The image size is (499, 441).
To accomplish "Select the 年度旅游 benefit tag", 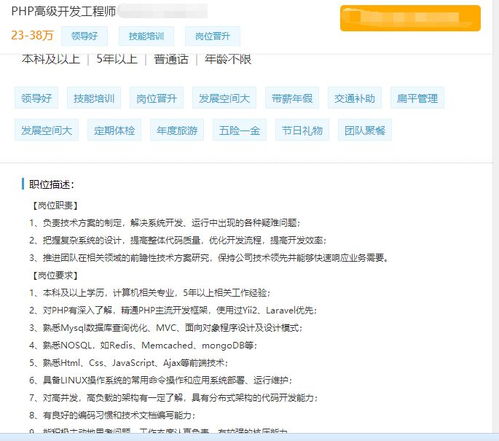I will click(177, 130).
